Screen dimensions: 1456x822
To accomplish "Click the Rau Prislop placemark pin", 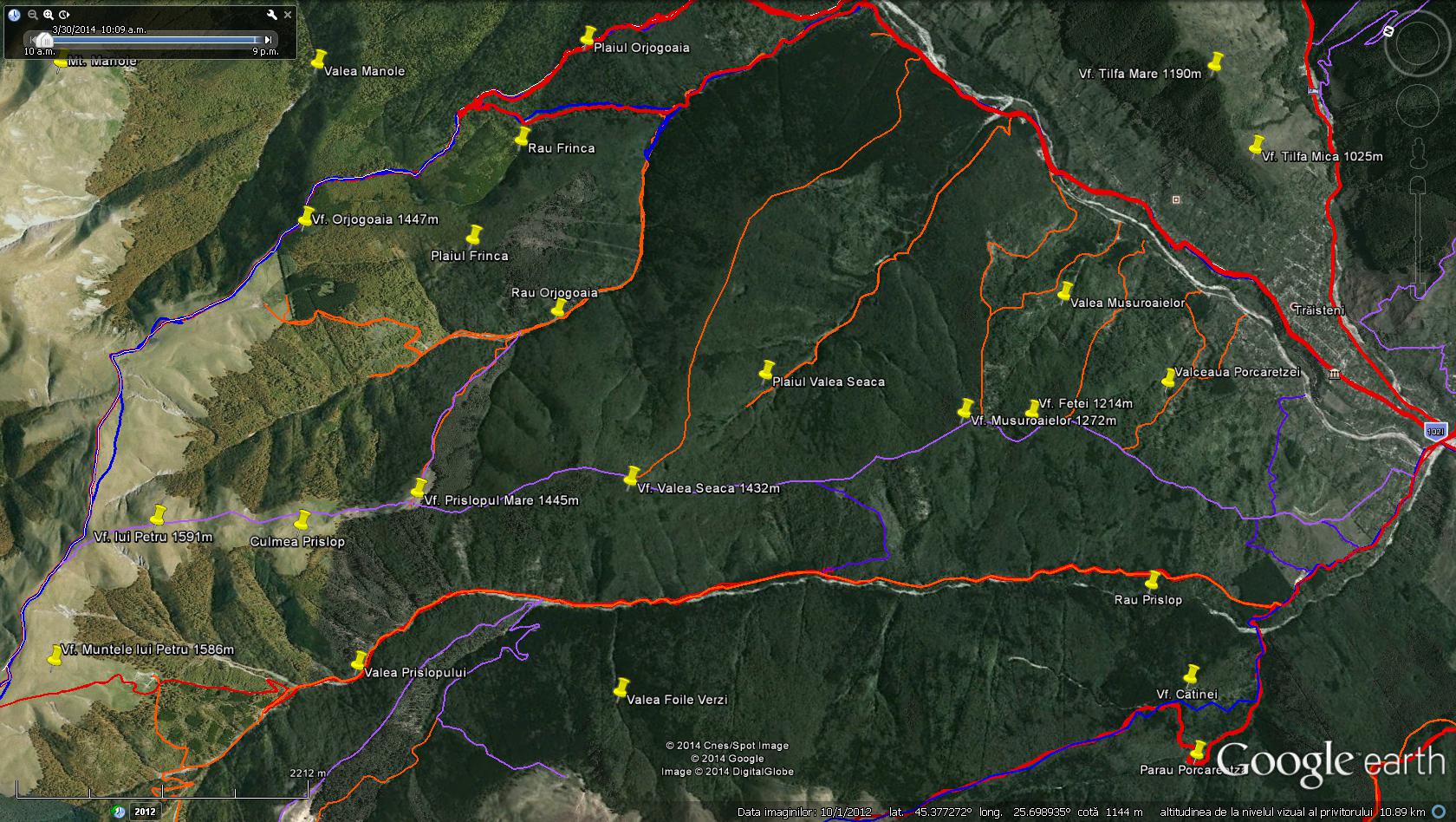I will pyautogui.click(x=1153, y=579).
